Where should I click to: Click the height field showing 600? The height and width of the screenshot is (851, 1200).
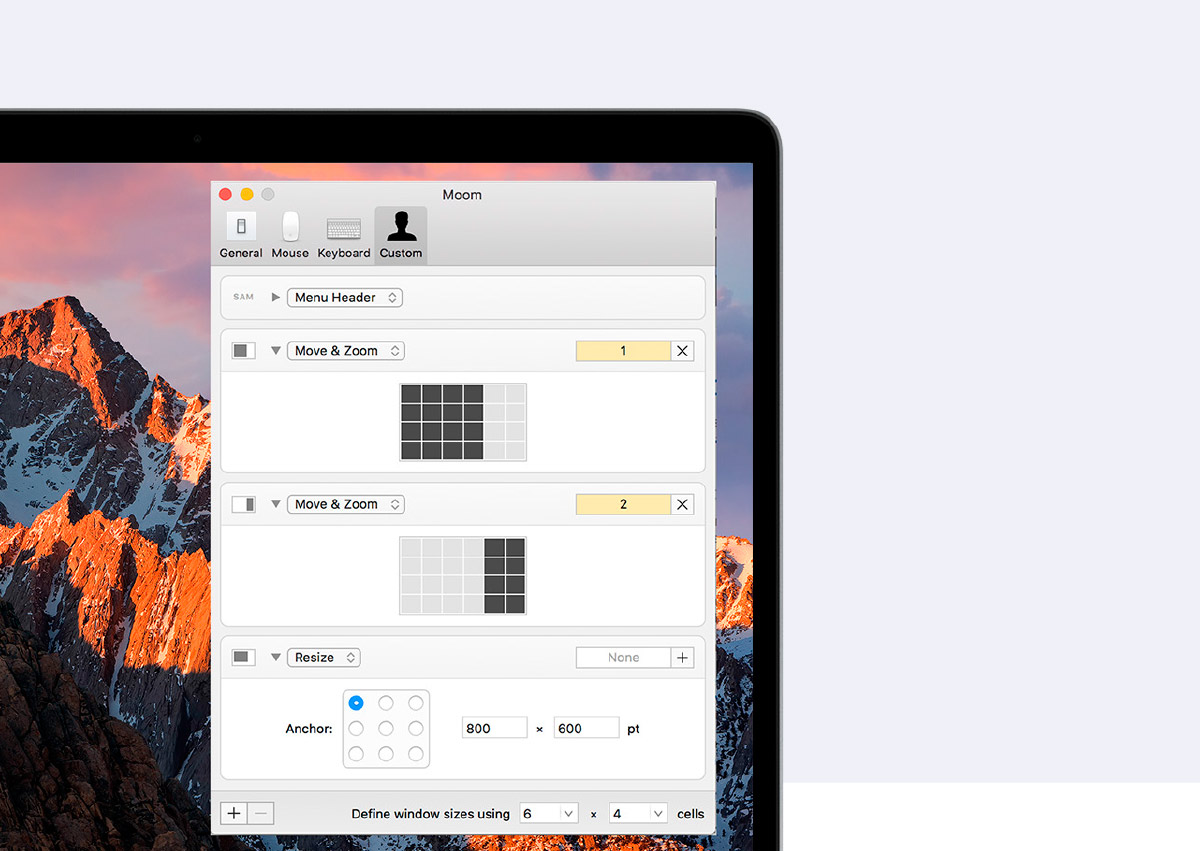[x=587, y=728]
